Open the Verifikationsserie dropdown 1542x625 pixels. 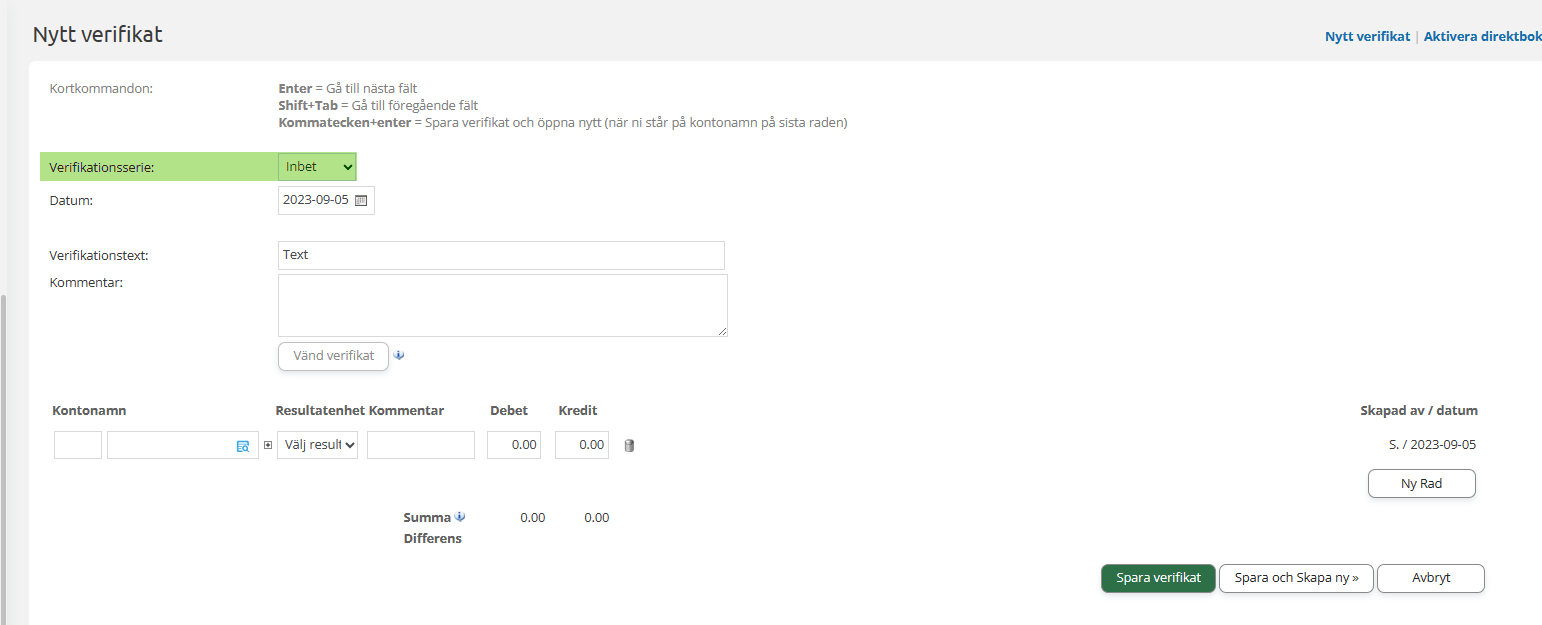point(317,167)
